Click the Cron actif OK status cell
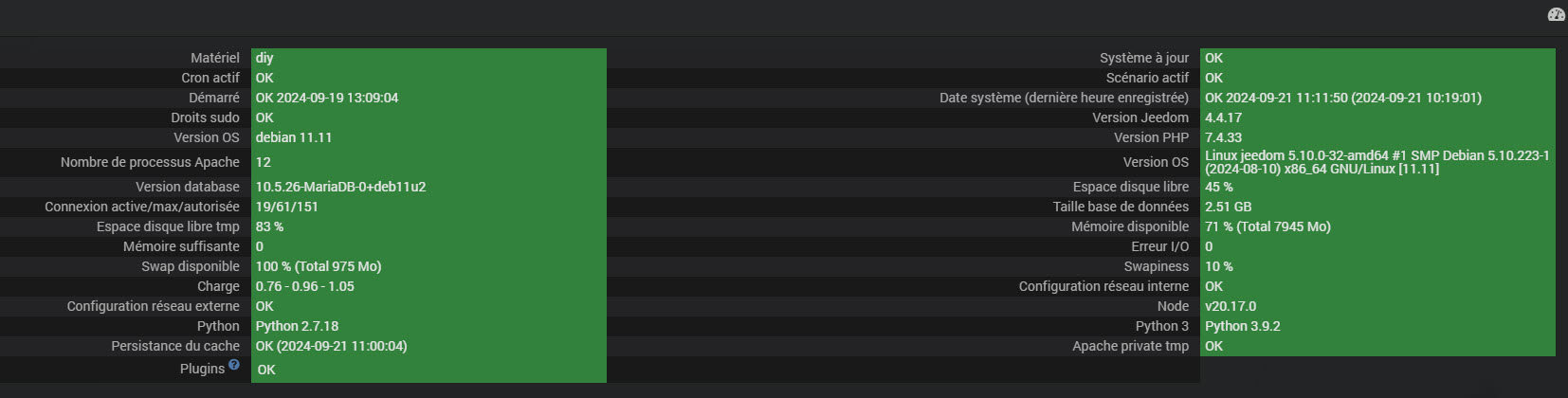The width and height of the screenshot is (1568, 398). (x=264, y=78)
